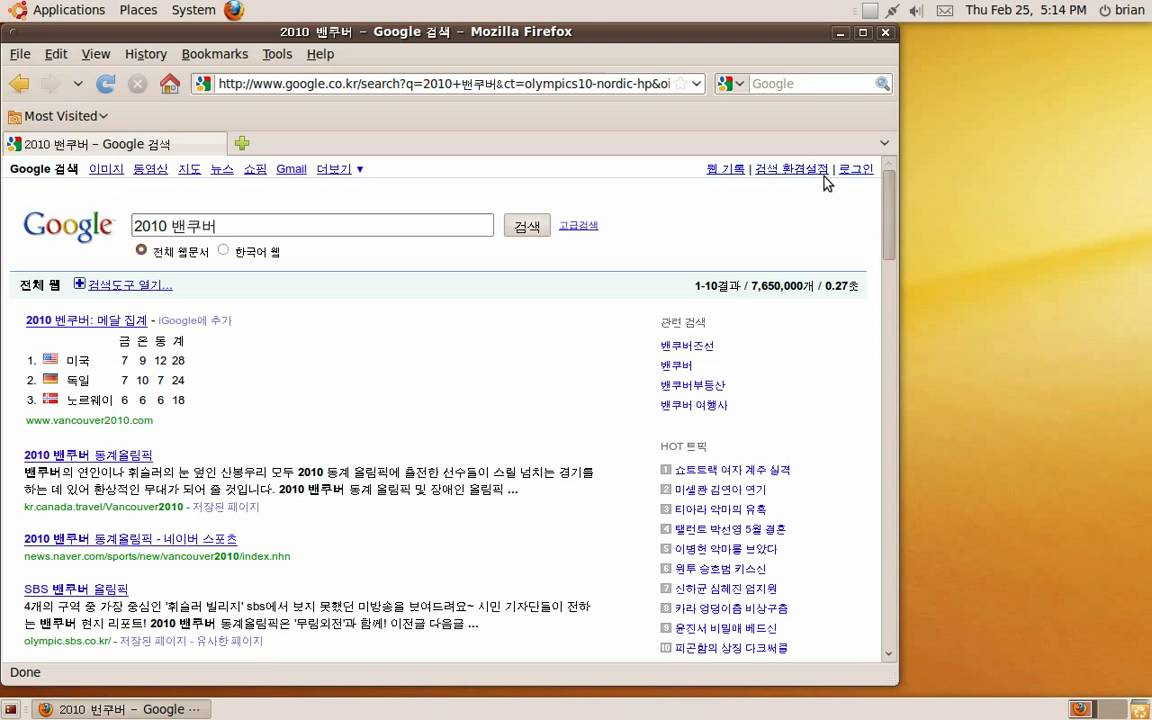Open the 이미지 link
Viewport: 1152px width, 720px height.
point(106,169)
